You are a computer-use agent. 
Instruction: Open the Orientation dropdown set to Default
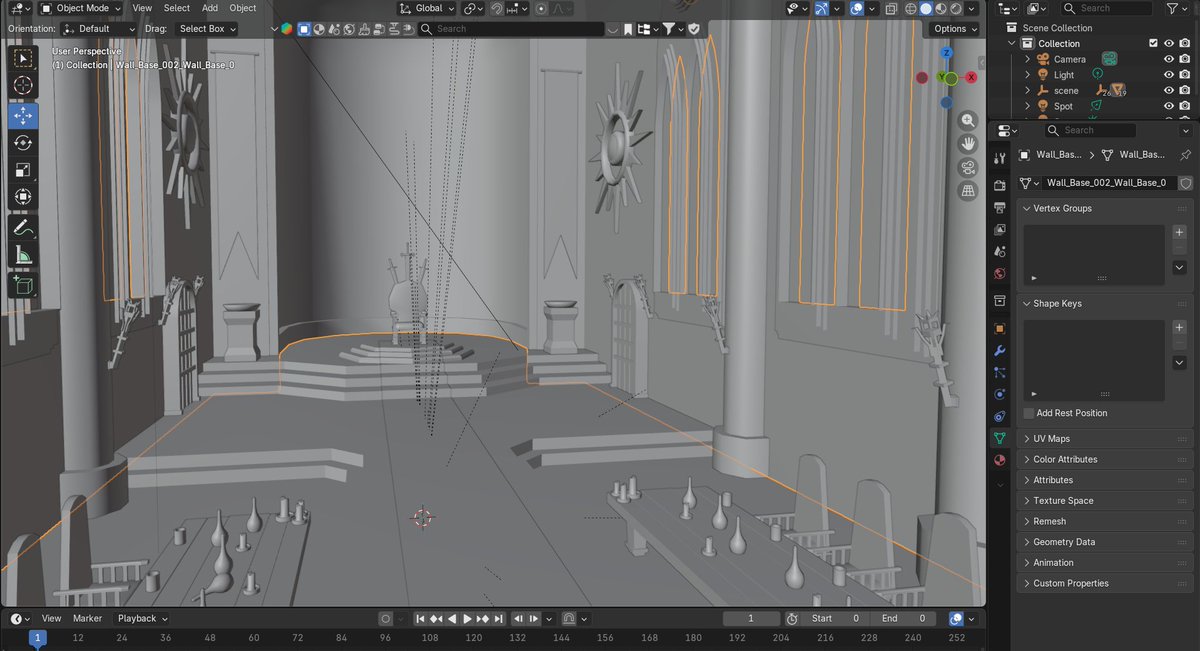pyautogui.click(x=97, y=28)
